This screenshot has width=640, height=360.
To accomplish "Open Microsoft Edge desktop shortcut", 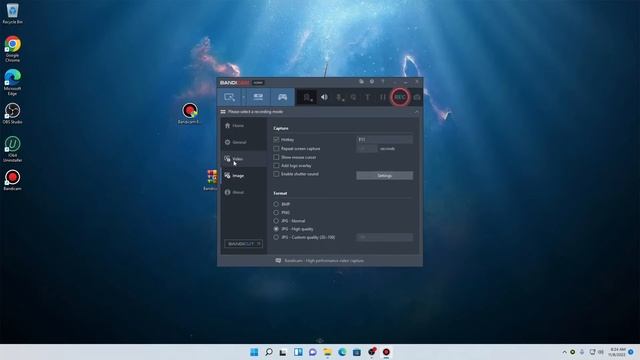I will (x=13, y=82).
